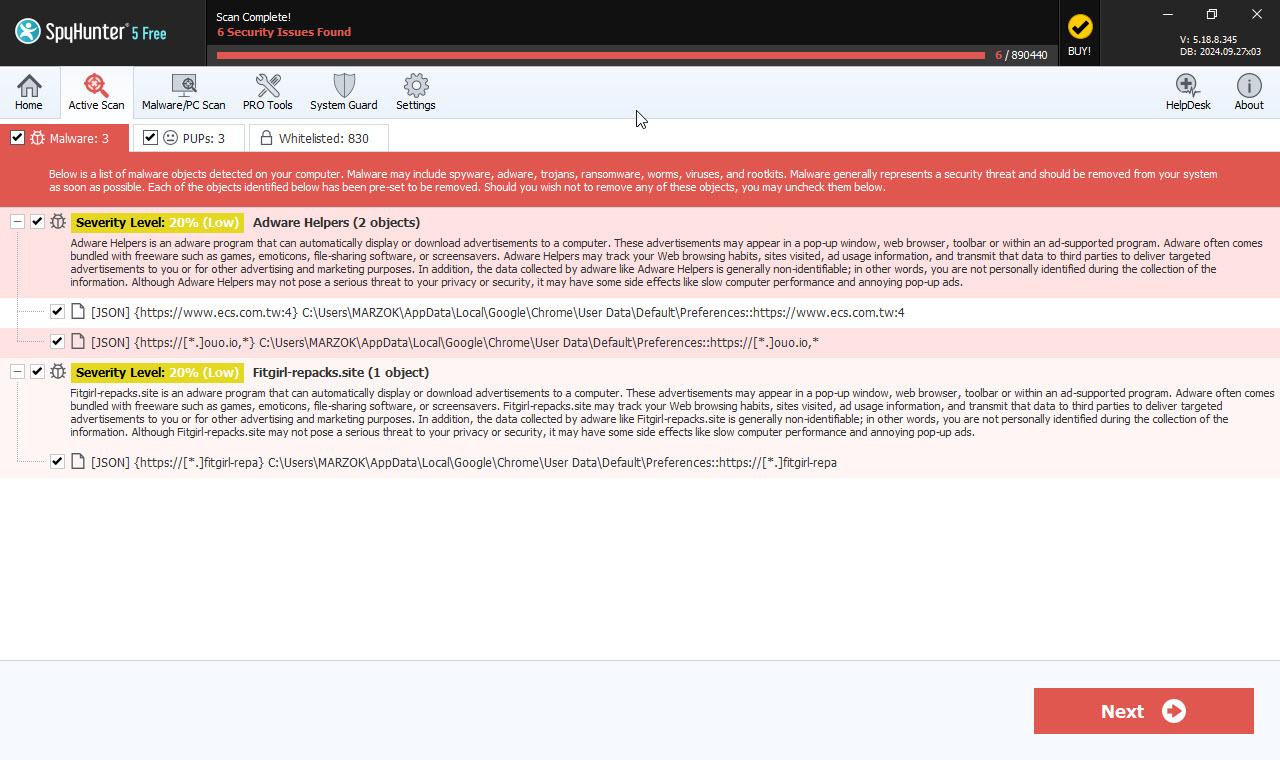
Task: Select ecs.com.tw Preferences path text
Action: [x=603, y=312]
